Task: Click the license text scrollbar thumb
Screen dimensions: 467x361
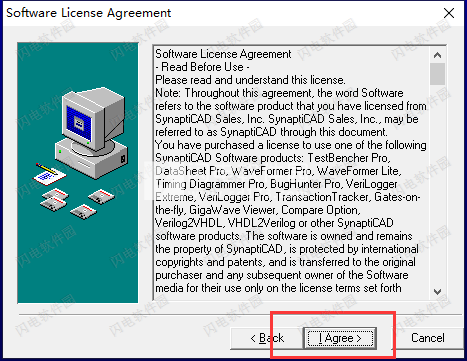Action: pyautogui.click(x=437, y=74)
